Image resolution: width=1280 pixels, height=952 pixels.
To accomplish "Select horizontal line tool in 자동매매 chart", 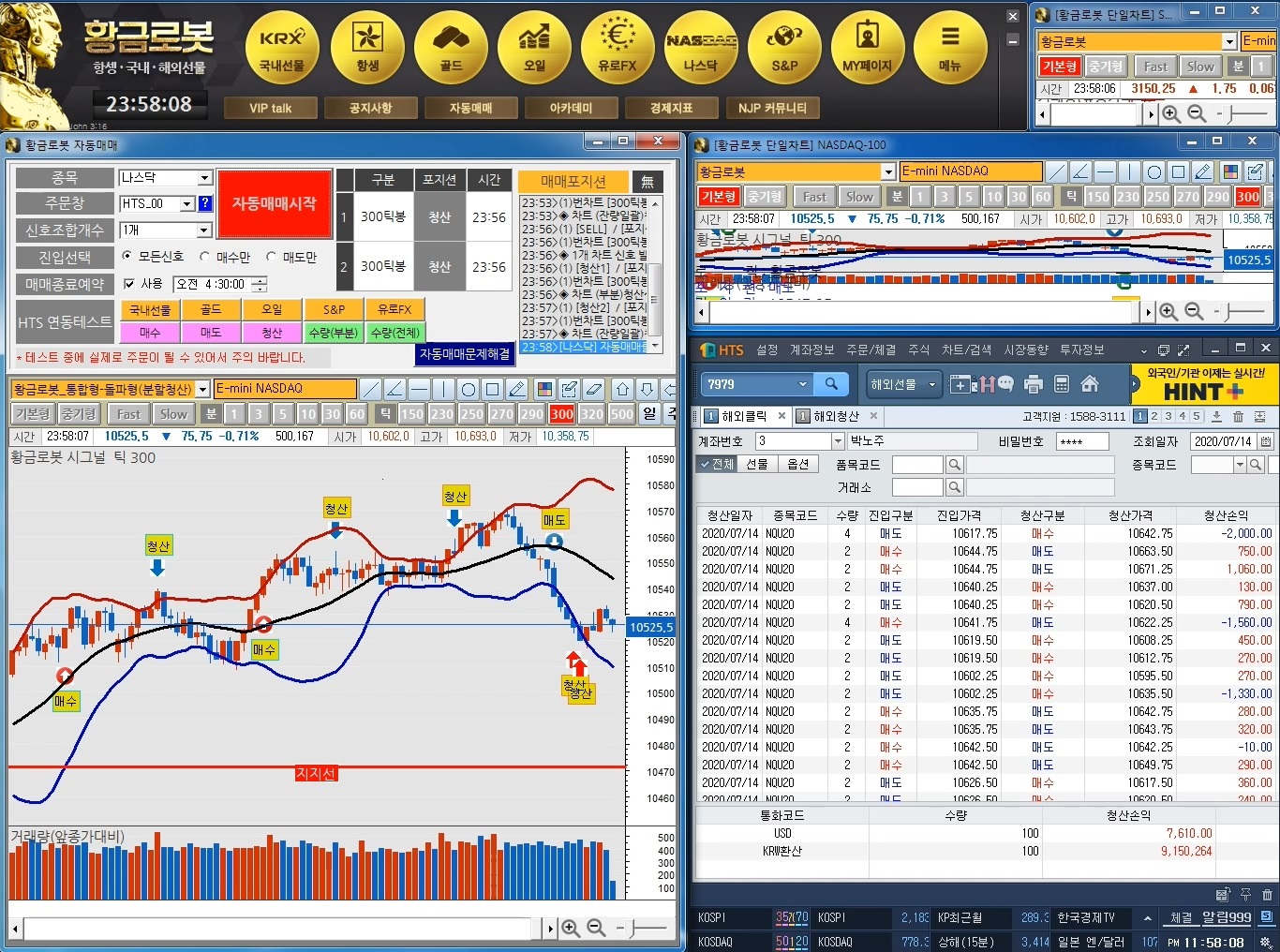I will coord(420,389).
